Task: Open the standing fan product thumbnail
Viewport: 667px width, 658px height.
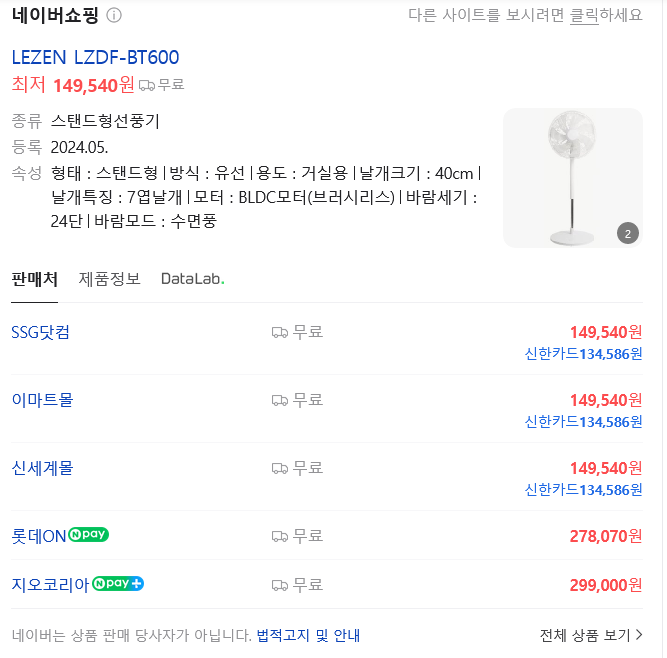Action: click(572, 178)
